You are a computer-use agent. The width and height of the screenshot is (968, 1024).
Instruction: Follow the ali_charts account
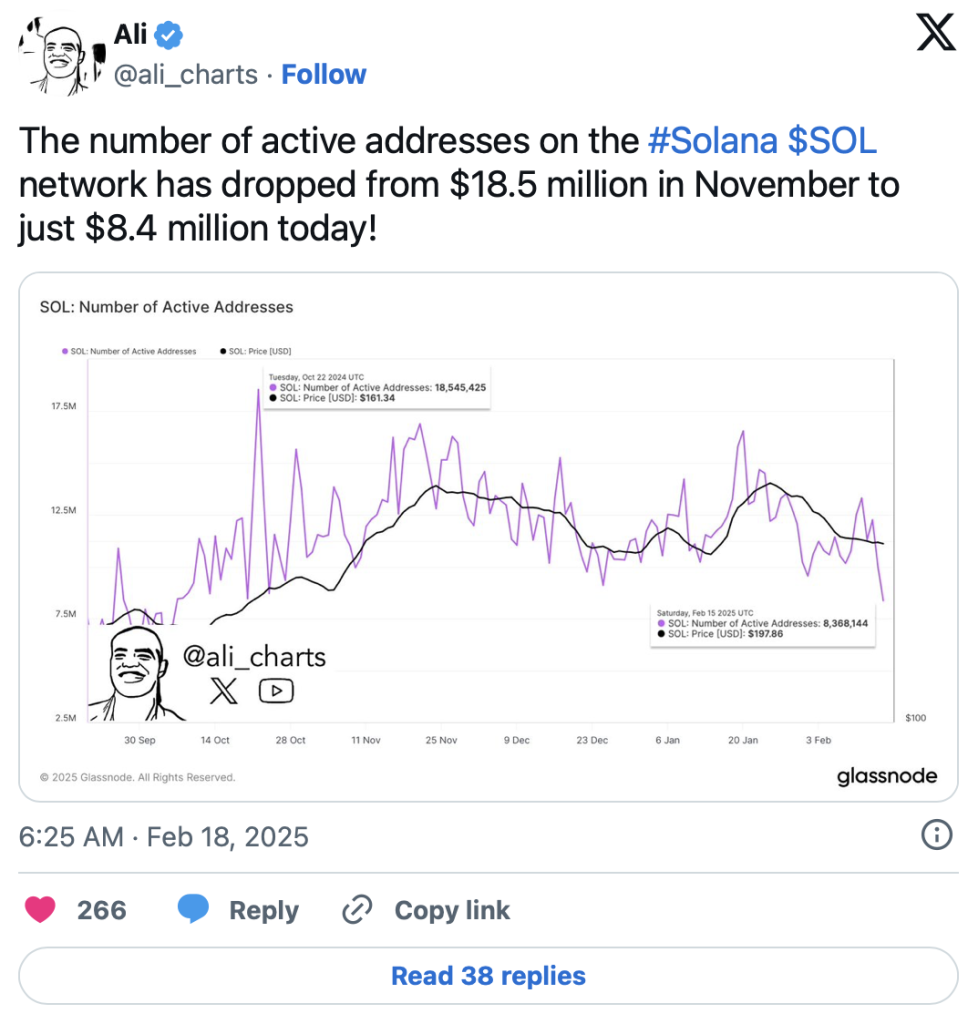(324, 75)
